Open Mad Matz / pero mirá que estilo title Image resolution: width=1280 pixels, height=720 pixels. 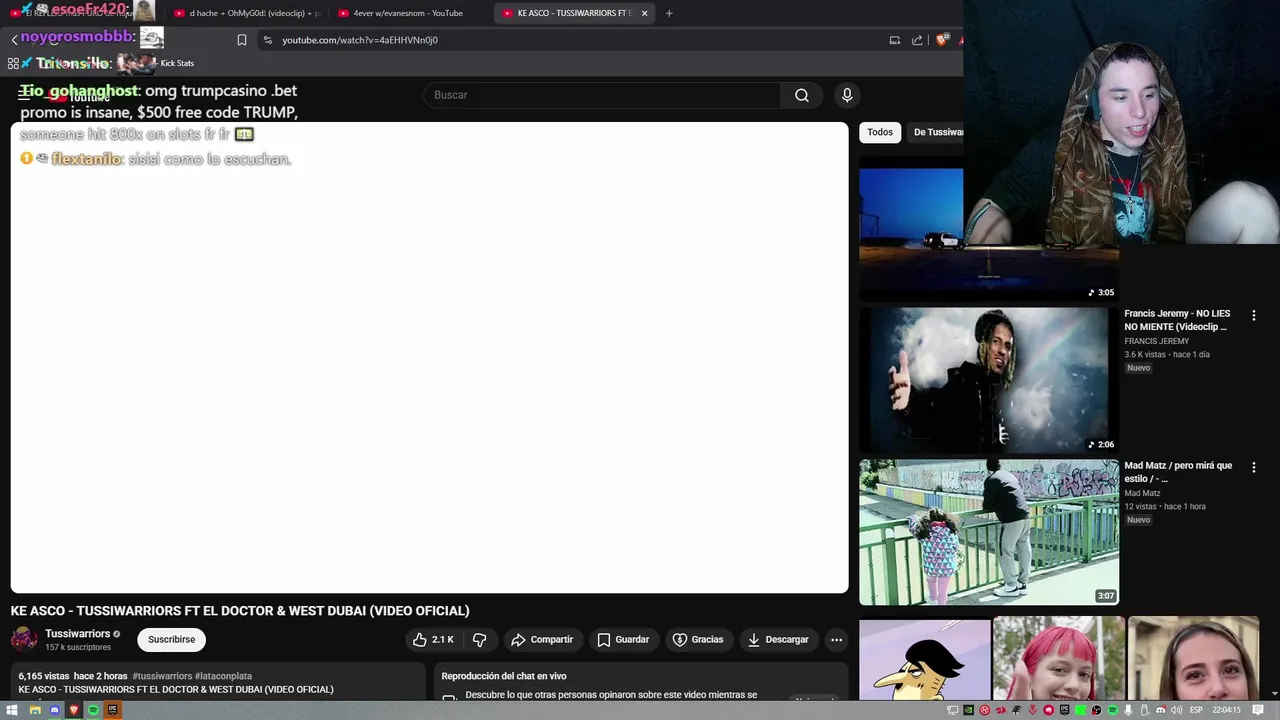coord(1178,472)
